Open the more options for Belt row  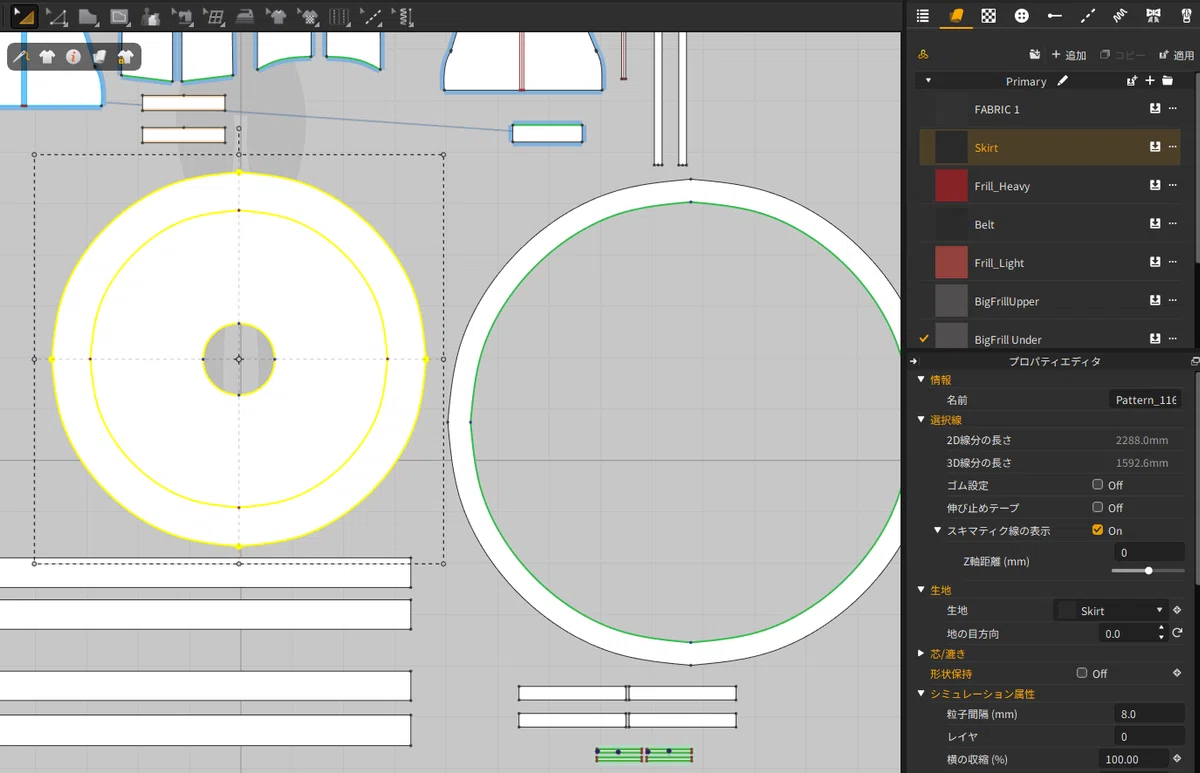pyautogui.click(x=1172, y=224)
